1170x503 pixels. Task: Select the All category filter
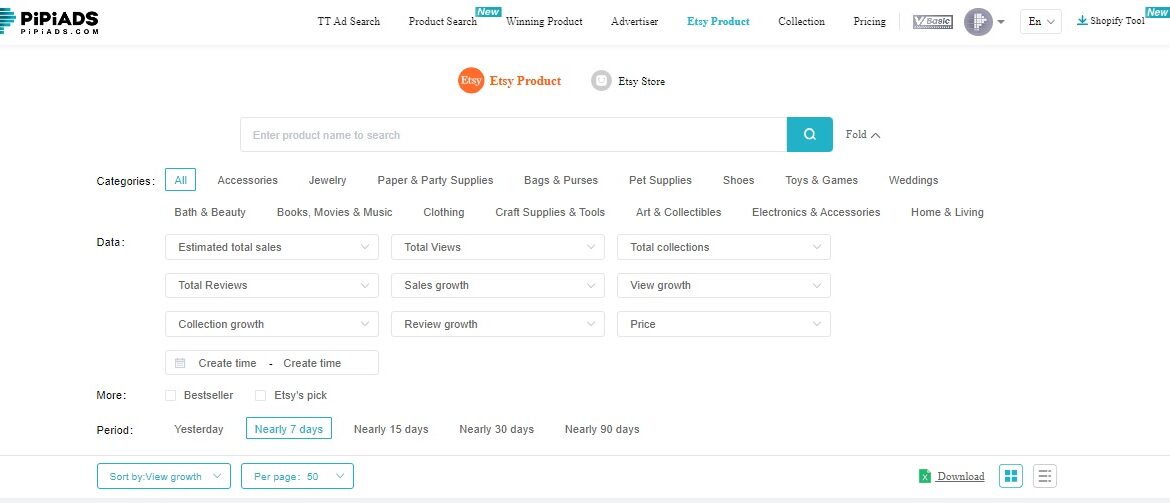click(x=181, y=180)
